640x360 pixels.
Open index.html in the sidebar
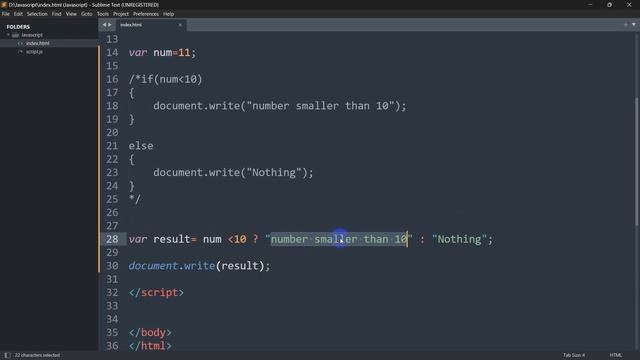38,43
